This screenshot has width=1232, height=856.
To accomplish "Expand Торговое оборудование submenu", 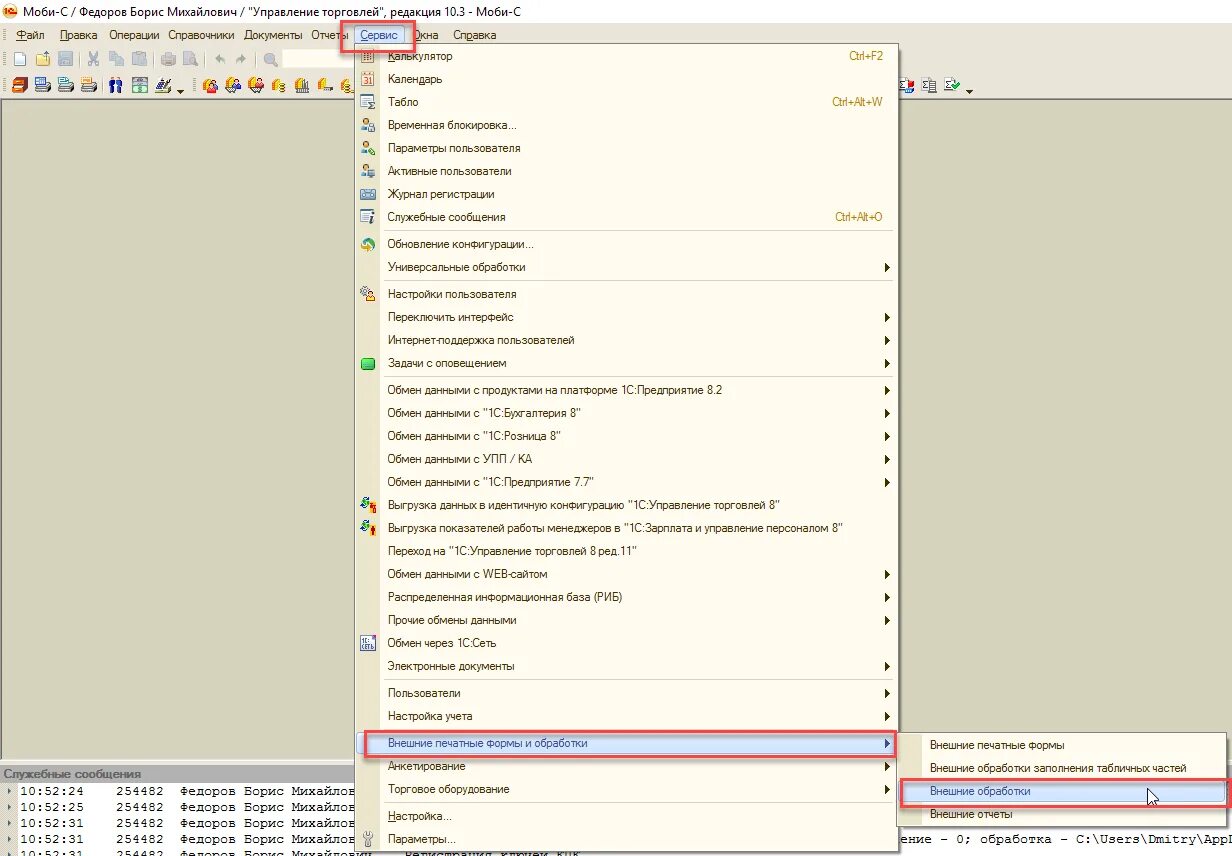I will point(628,789).
